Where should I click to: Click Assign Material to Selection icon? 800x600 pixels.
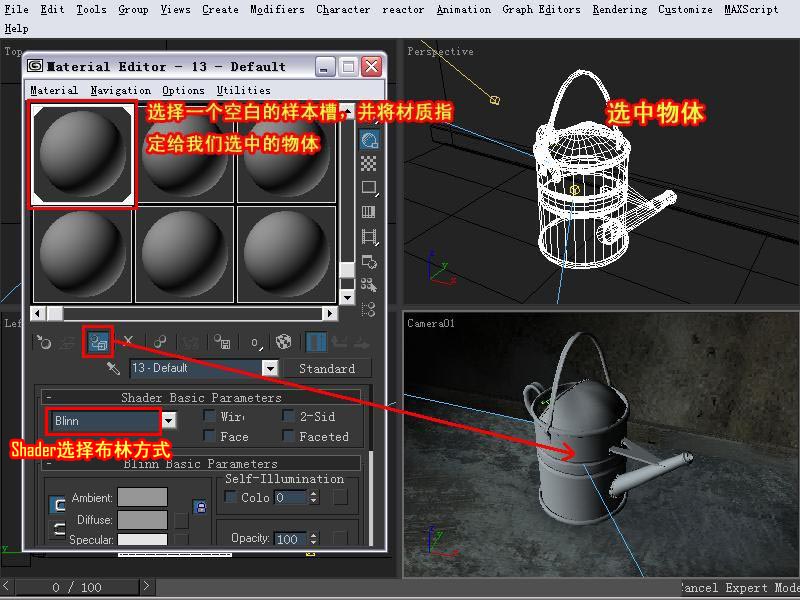[97, 342]
